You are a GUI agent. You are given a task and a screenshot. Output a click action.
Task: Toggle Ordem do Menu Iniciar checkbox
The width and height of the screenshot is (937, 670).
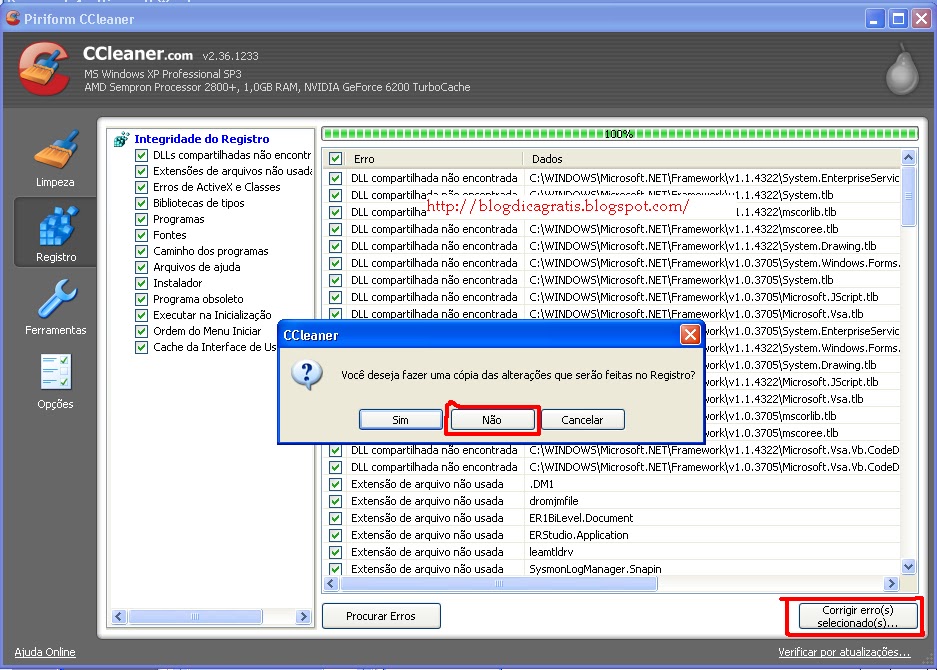point(142,331)
